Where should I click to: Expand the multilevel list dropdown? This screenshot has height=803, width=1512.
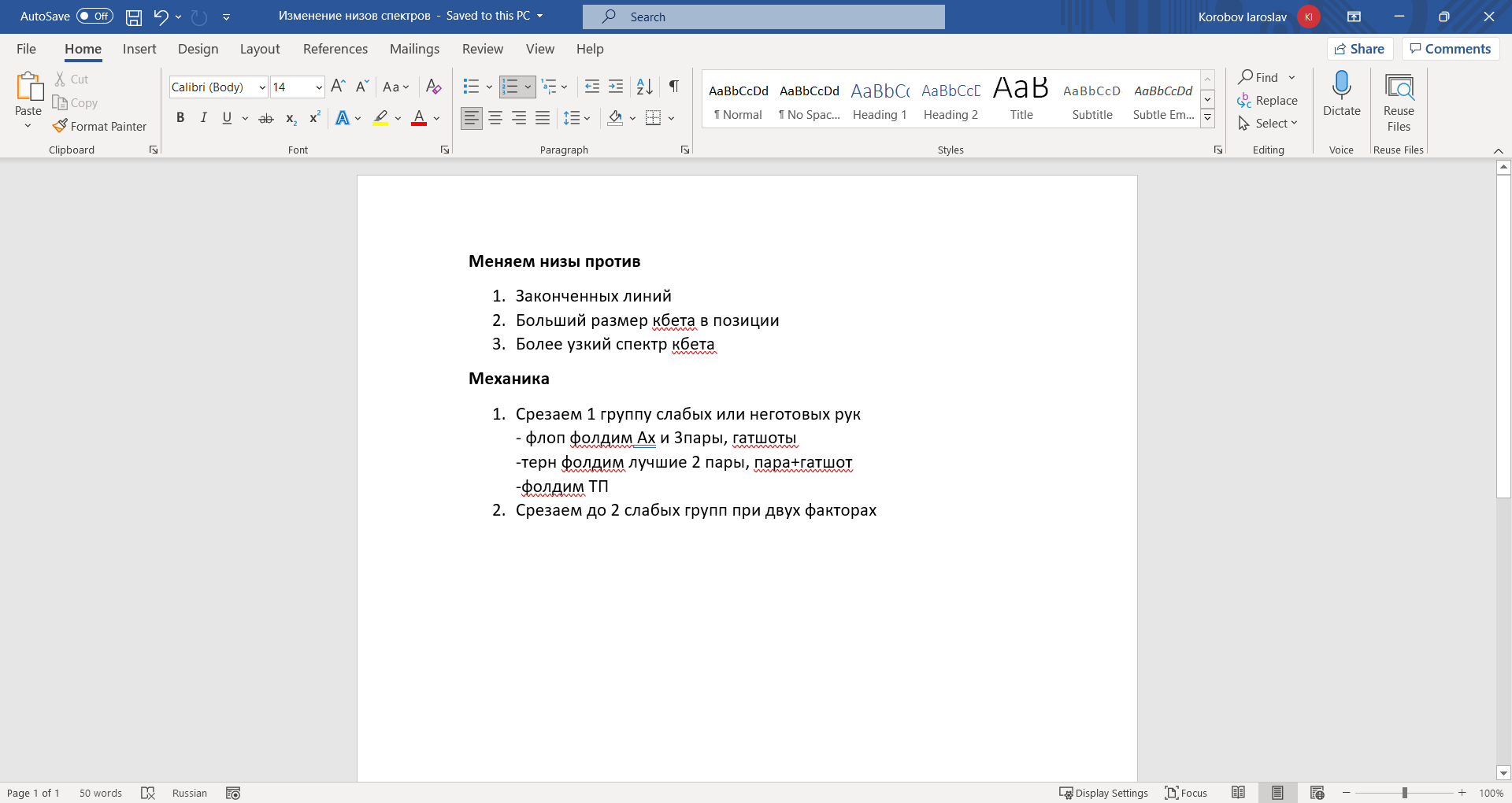[565, 87]
